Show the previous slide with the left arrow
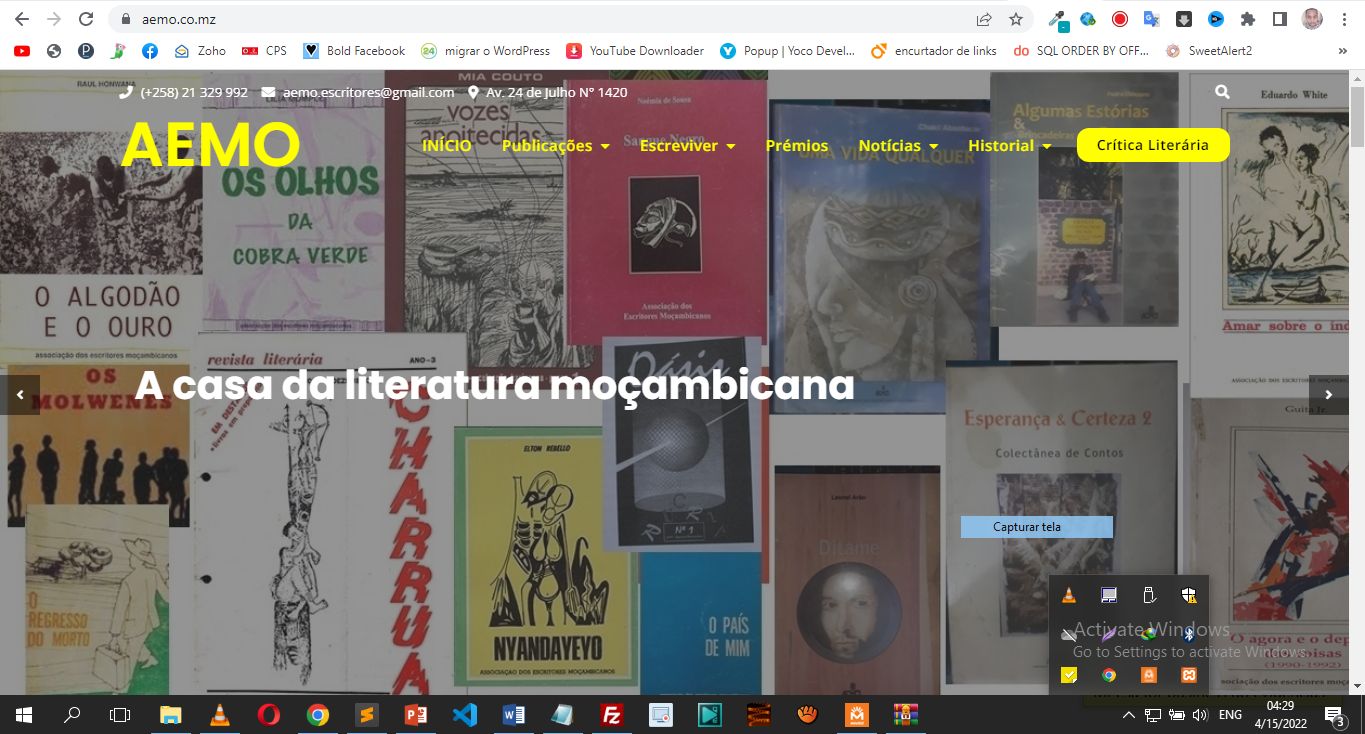The image size is (1365, 734). pyautogui.click(x=20, y=395)
